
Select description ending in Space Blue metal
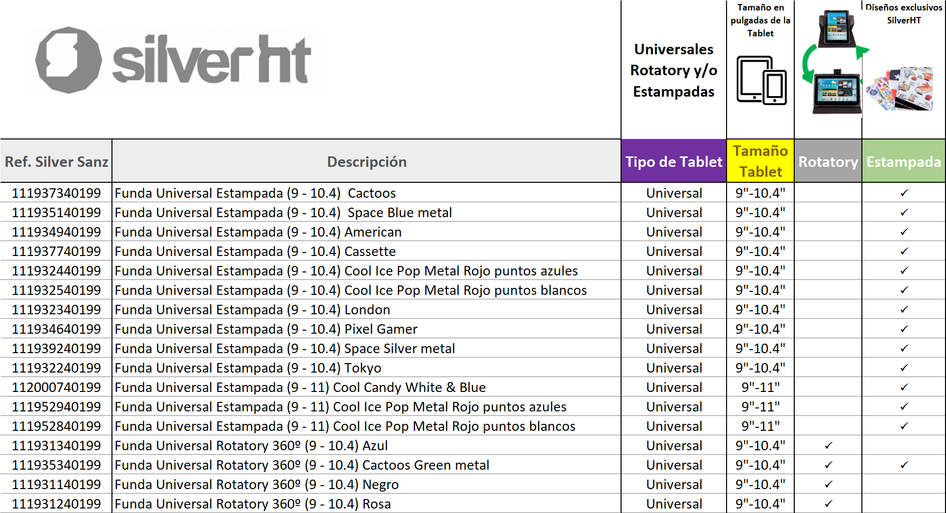point(284,212)
